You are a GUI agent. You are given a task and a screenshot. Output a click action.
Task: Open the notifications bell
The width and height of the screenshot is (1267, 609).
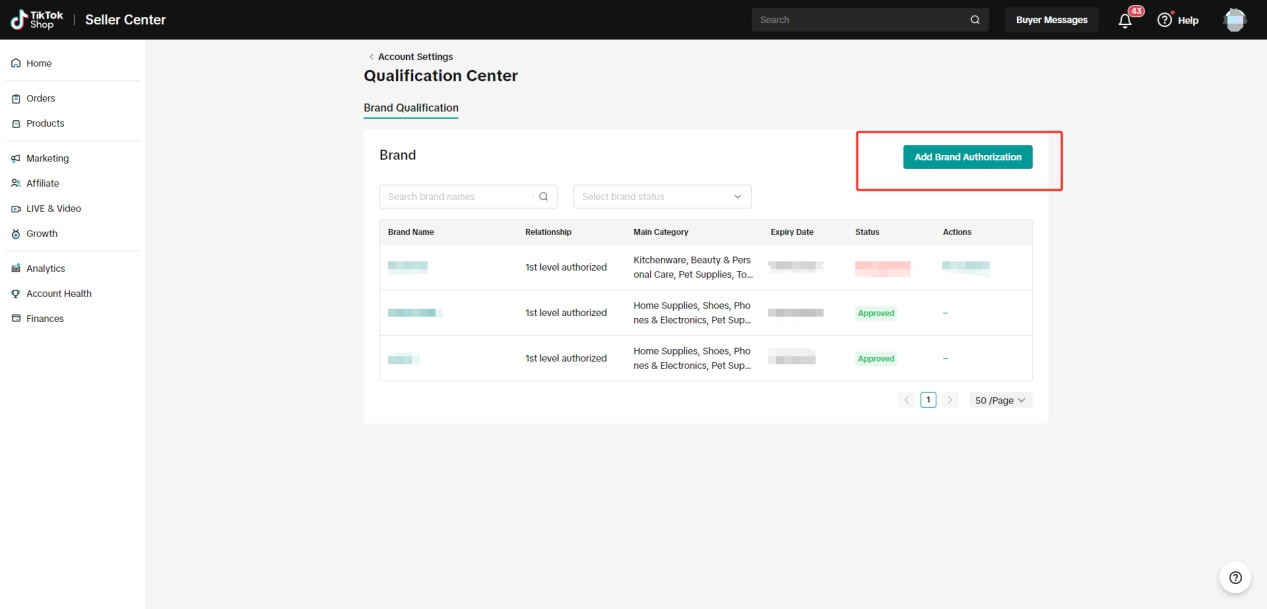pyautogui.click(x=1125, y=20)
